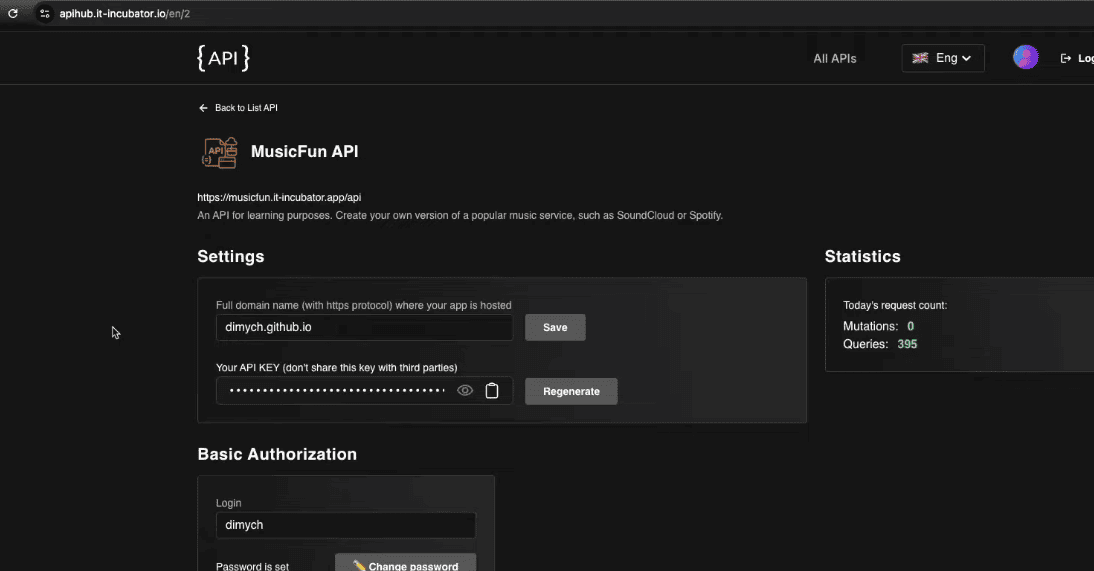Open site info icon in address bar
This screenshot has width=1094, height=571.
coord(44,14)
